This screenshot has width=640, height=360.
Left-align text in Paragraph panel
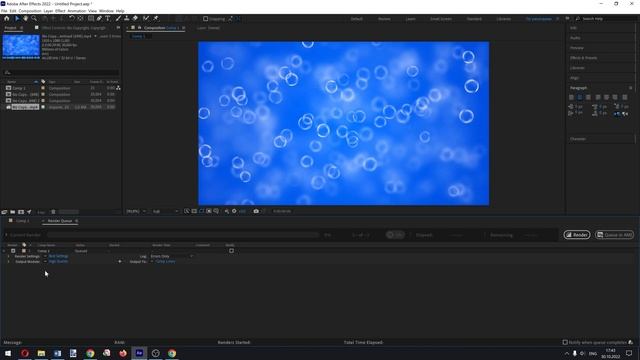571,97
